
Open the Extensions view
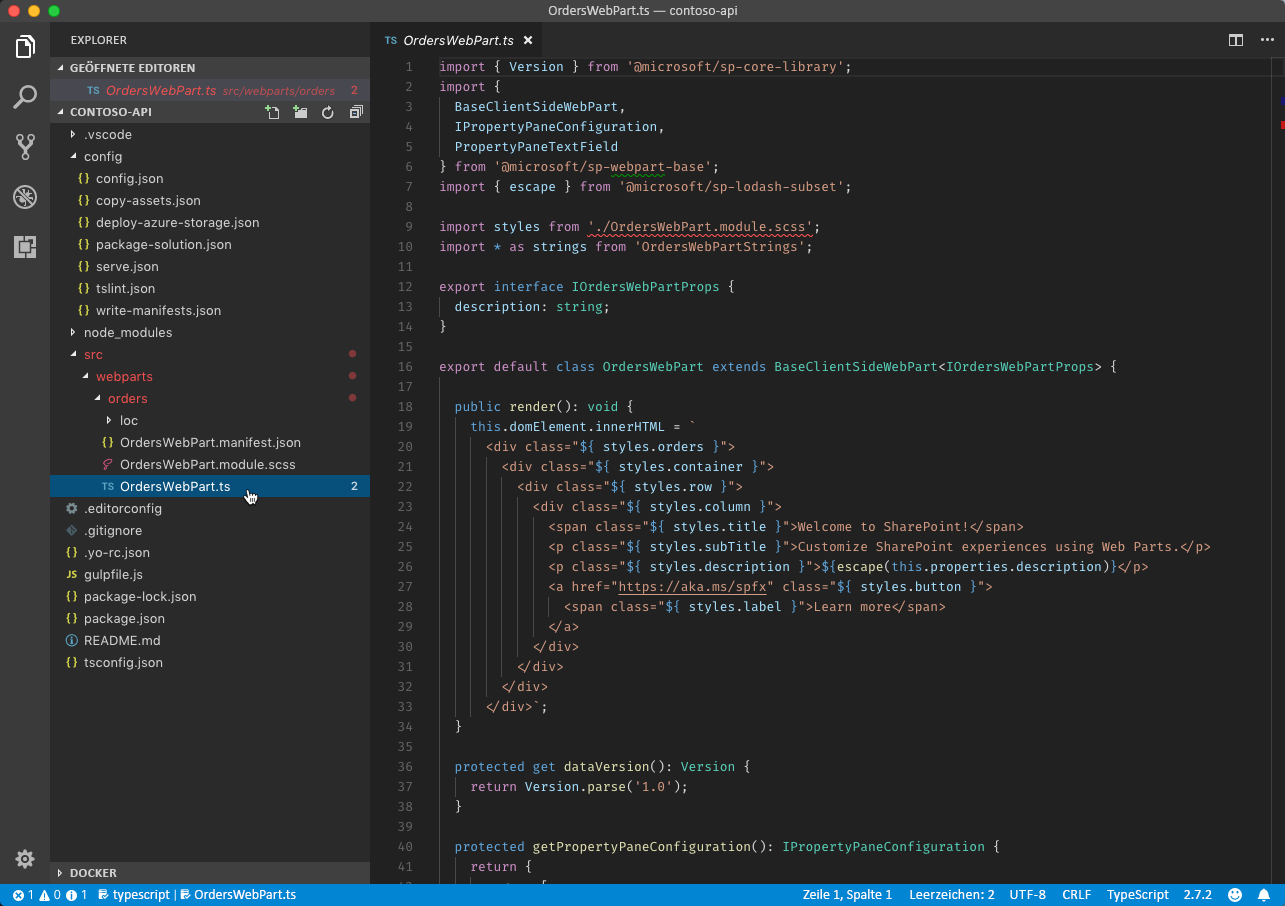(x=24, y=246)
